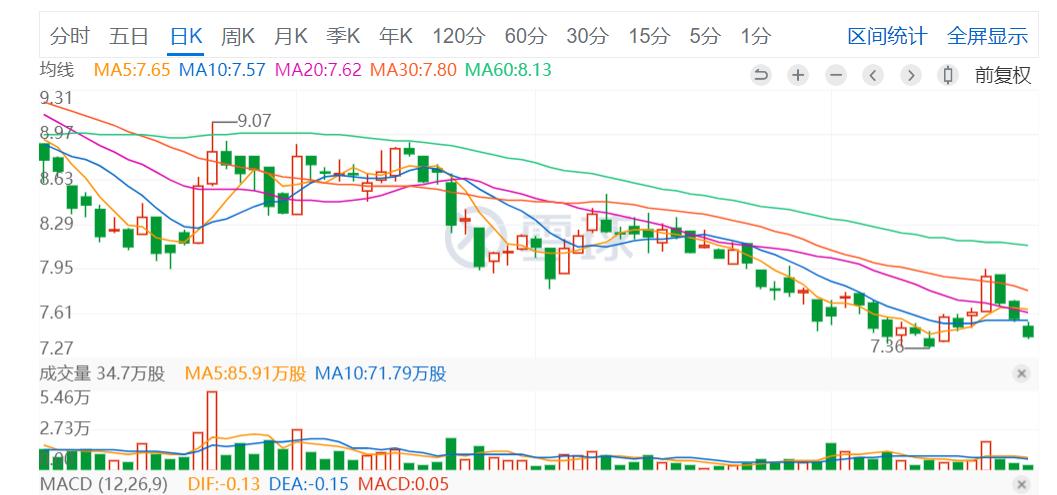Click the 全屏显示 fullscreen link
This screenshot has width=1057, height=495.
tap(988, 36)
